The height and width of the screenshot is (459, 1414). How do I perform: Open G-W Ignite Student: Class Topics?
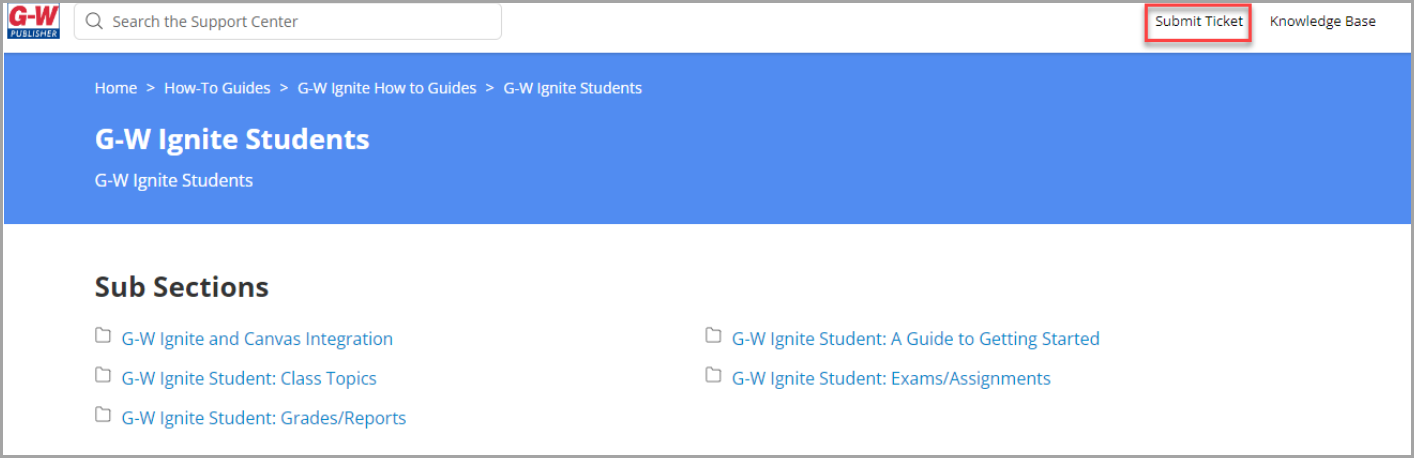click(x=249, y=379)
